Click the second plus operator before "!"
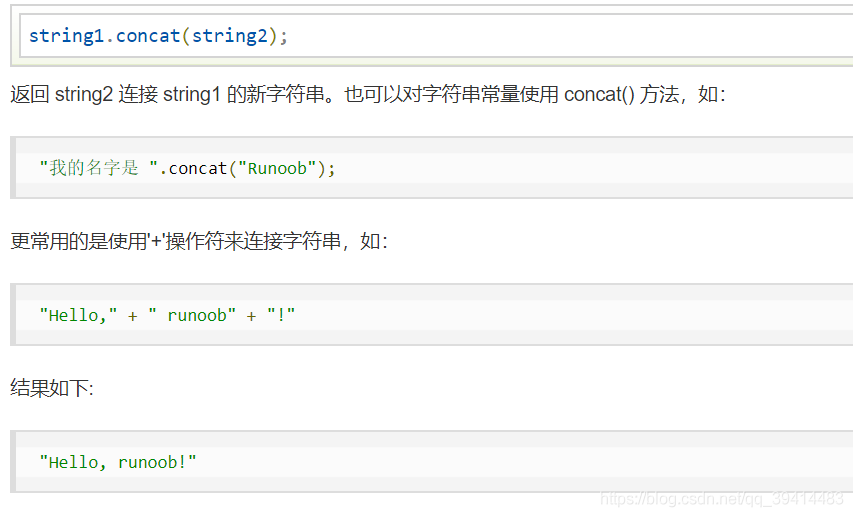This screenshot has height=517, width=853. pyautogui.click(x=251, y=316)
